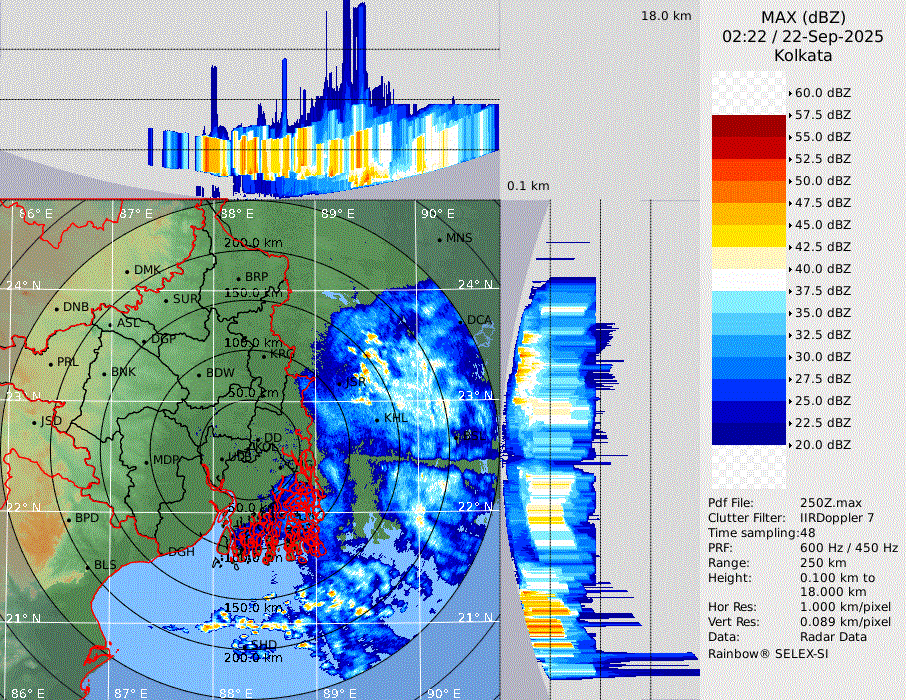Click the Rainbow SELEX-SI text
Image resolution: width=906 pixels, height=700 pixels.
tap(768, 653)
